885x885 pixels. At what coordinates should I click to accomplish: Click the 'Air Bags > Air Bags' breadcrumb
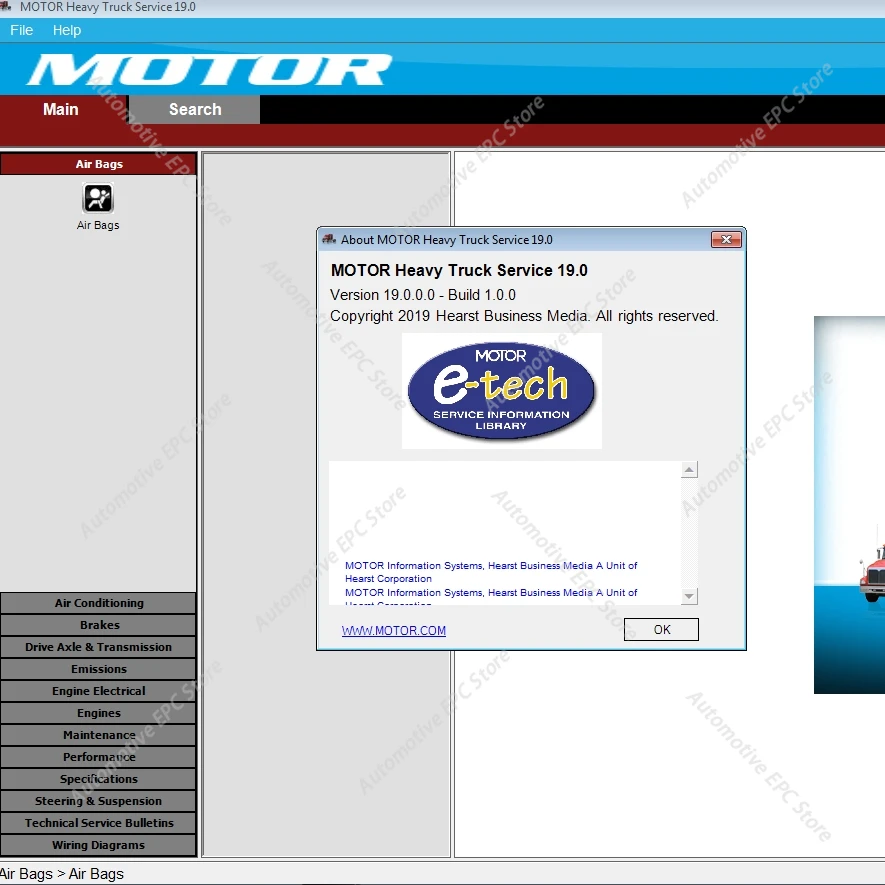click(x=61, y=874)
